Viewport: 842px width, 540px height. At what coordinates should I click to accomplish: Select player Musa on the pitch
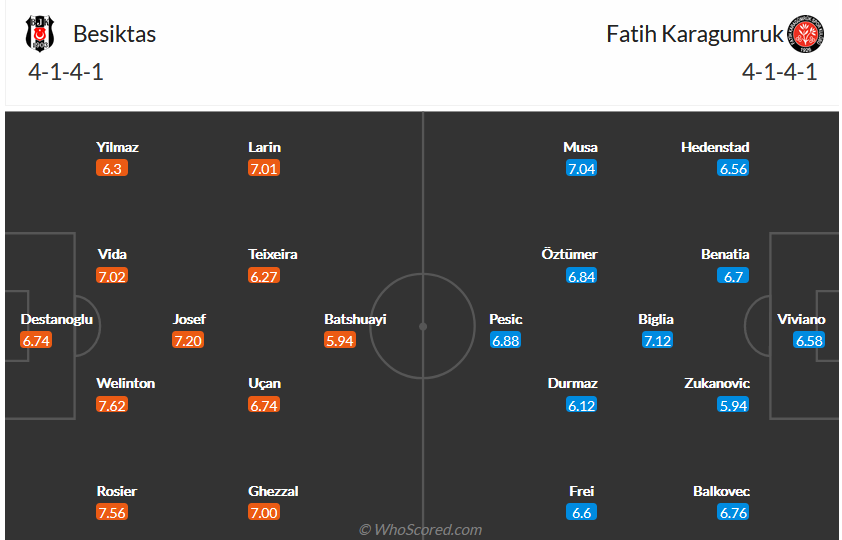(x=581, y=147)
